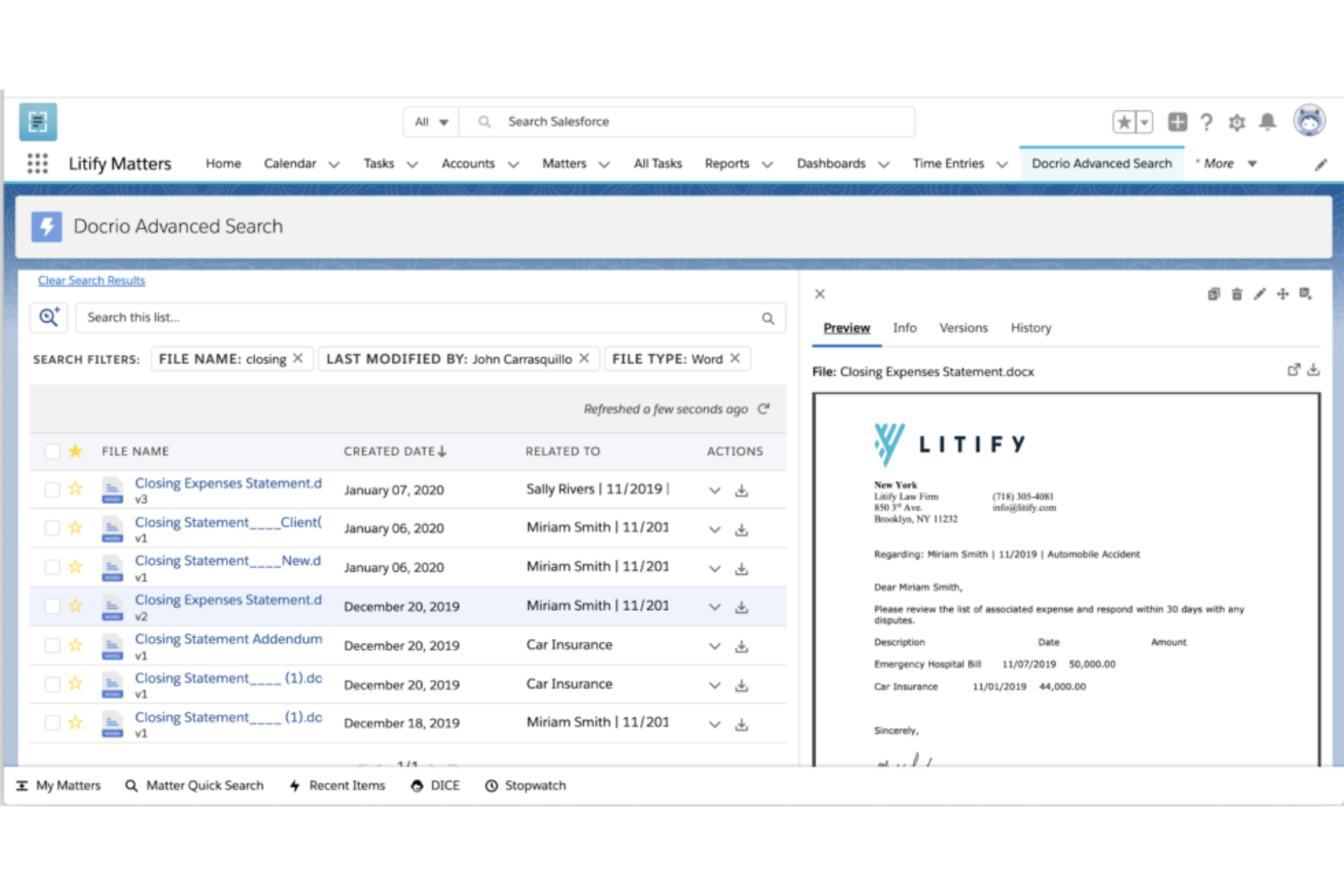Open the Global Actions plus icon
The width and height of the screenshot is (1344, 896).
click(1177, 122)
